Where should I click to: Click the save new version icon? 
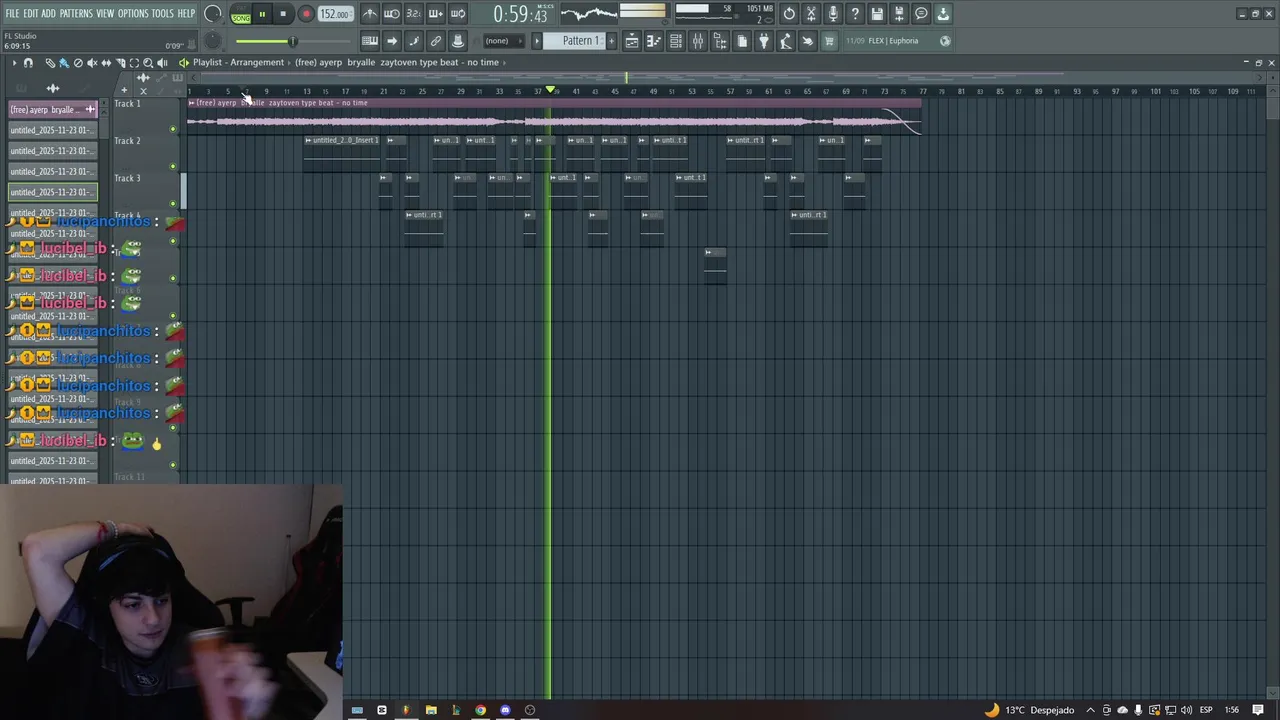point(899,13)
